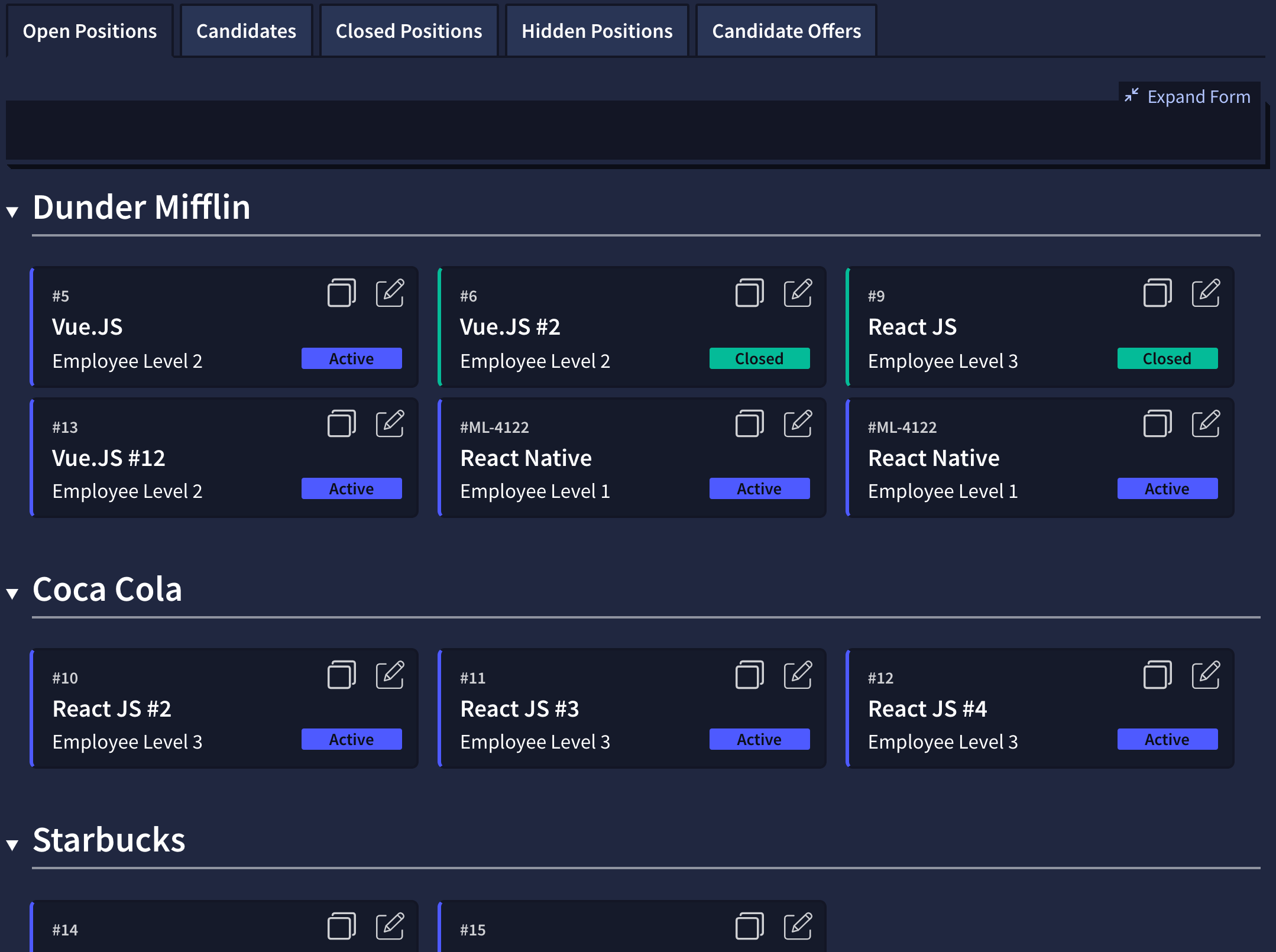Click Active badge on React JS #4
The width and height of the screenshot is (1276, 952).
1168,739
